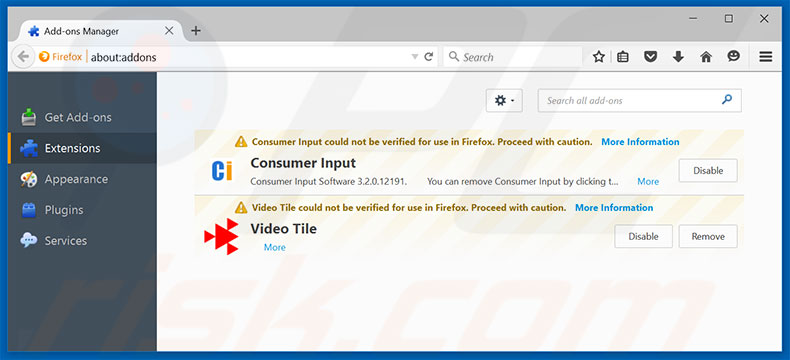The image size is (790, 360).
Task: Expand the address bar history dropdown arrow
Action: tap(415, 57)
